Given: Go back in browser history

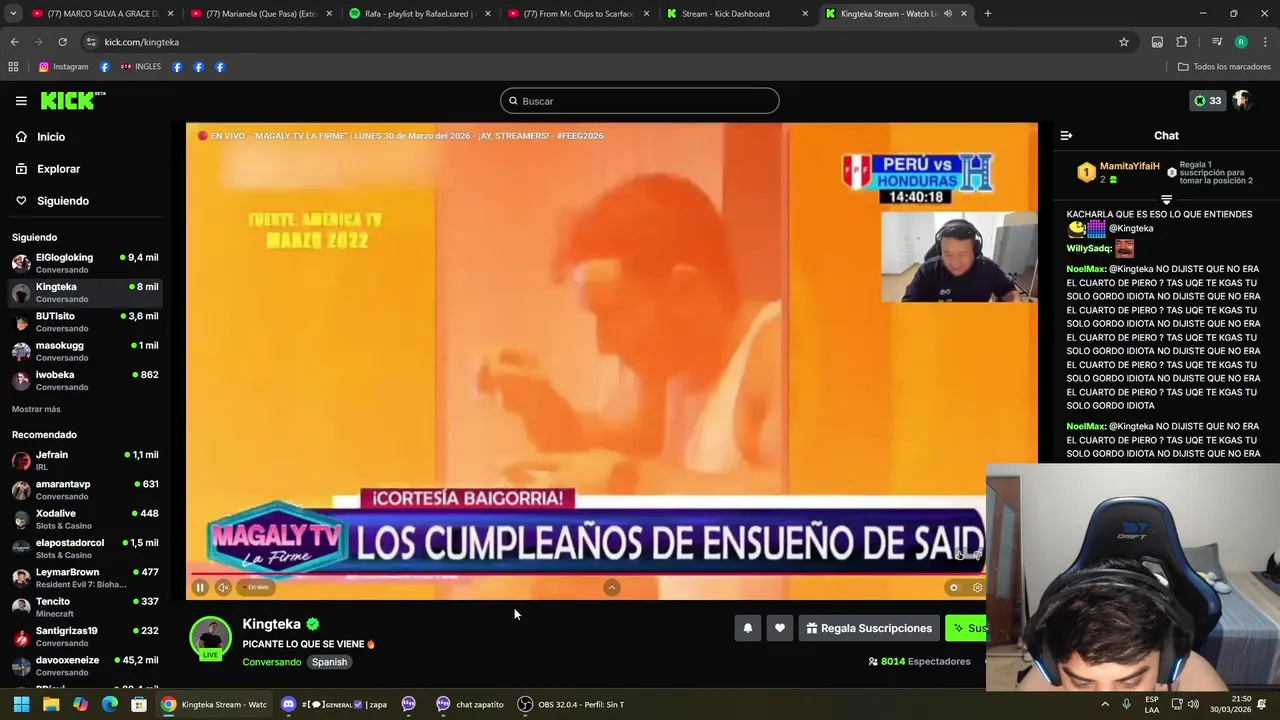Looking at the screenshot, I should 14,42.
